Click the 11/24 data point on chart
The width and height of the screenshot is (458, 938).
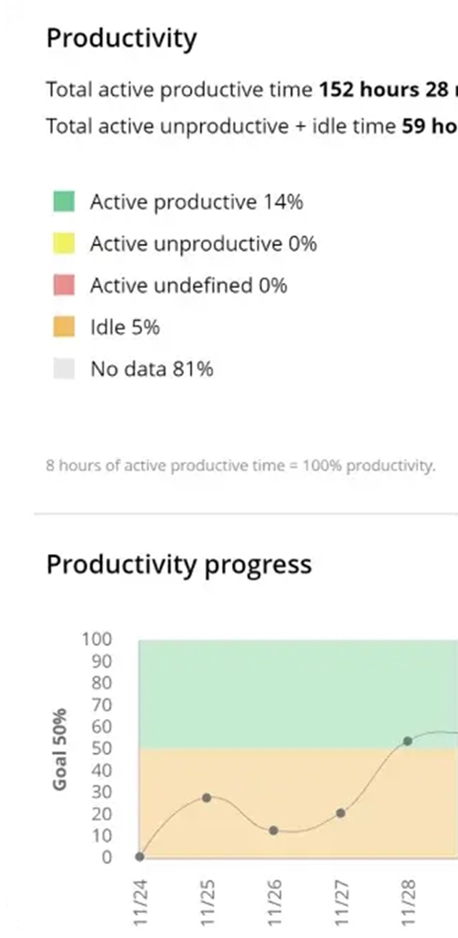pos(140,857)
